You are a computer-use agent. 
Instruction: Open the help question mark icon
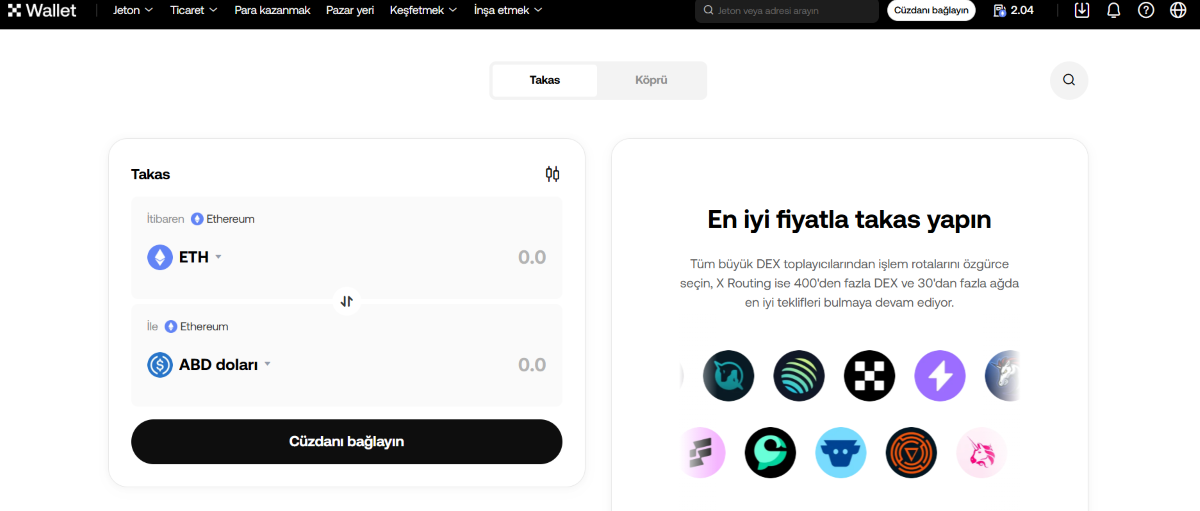pyautogui.click(x=1146, y=10)
